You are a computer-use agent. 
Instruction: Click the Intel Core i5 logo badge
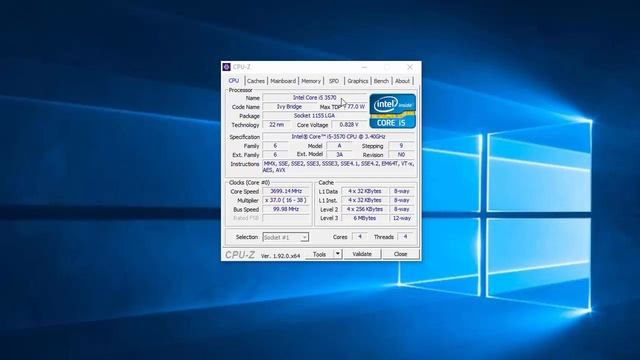click(x=393, y=111)
